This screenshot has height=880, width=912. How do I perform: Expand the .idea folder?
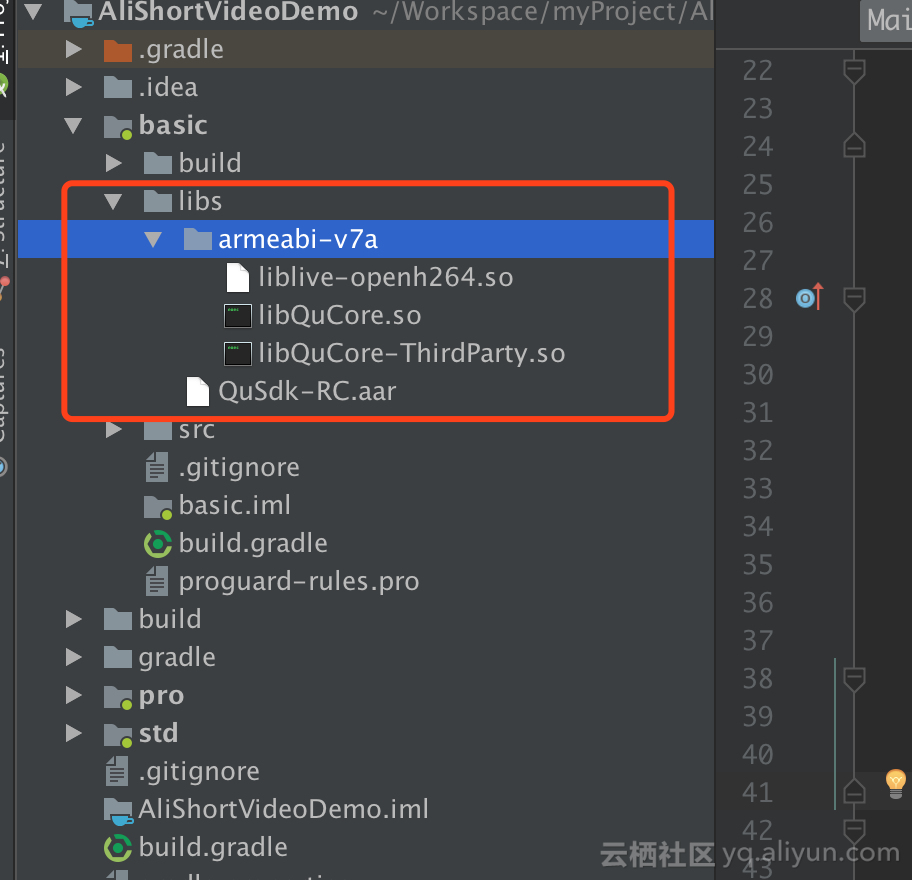(x=73, y=87)
